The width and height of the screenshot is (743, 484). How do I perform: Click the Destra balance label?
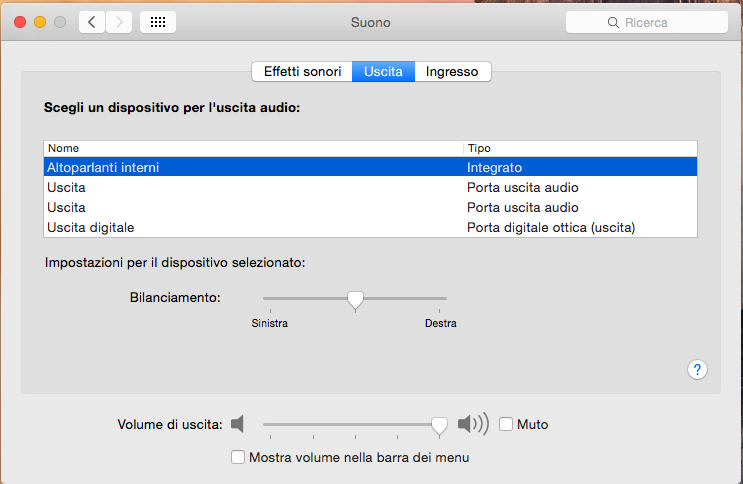tap(441, 323)
